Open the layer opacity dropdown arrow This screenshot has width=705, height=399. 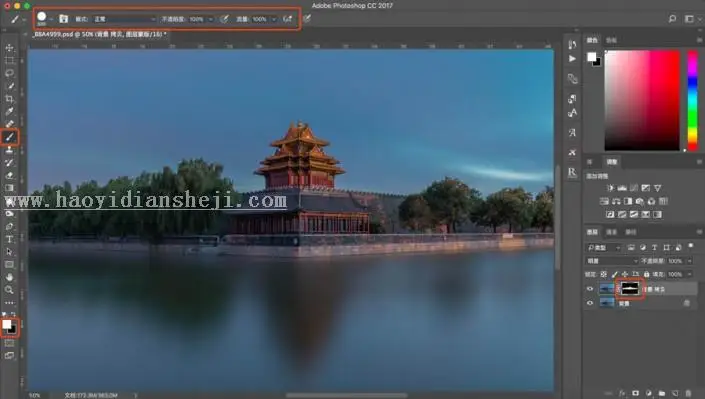coord(689,261)
